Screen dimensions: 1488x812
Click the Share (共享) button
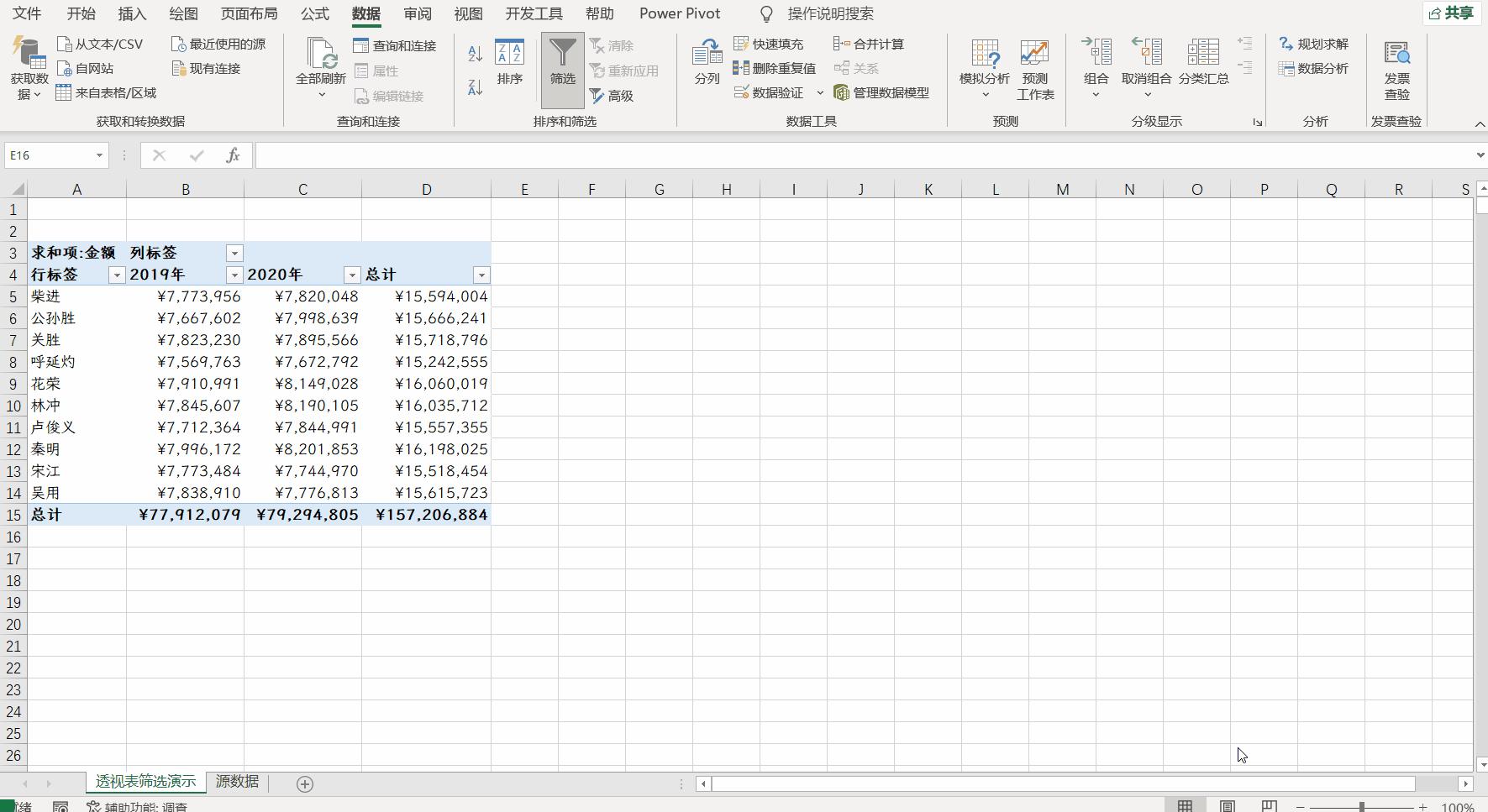pos(1451,13)
